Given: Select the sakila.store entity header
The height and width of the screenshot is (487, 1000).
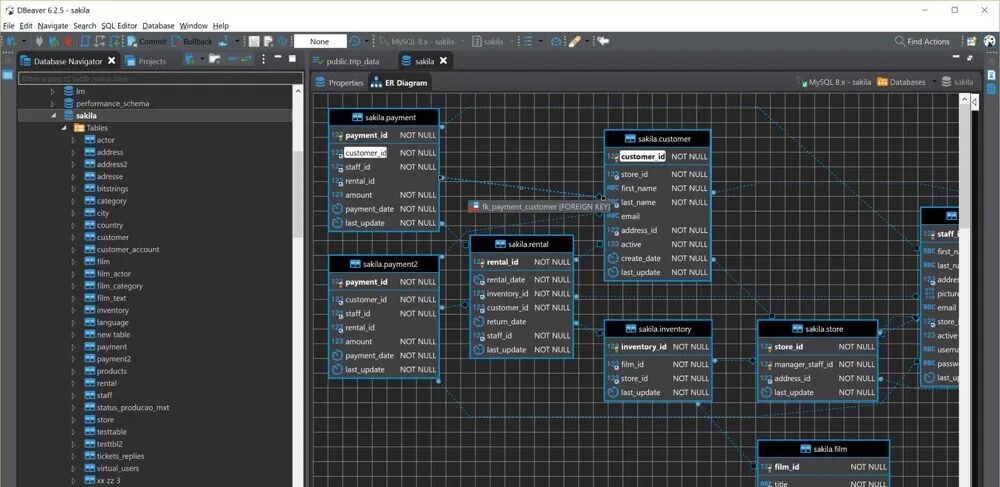Looking at the screenshot, I should pos(818,329).
